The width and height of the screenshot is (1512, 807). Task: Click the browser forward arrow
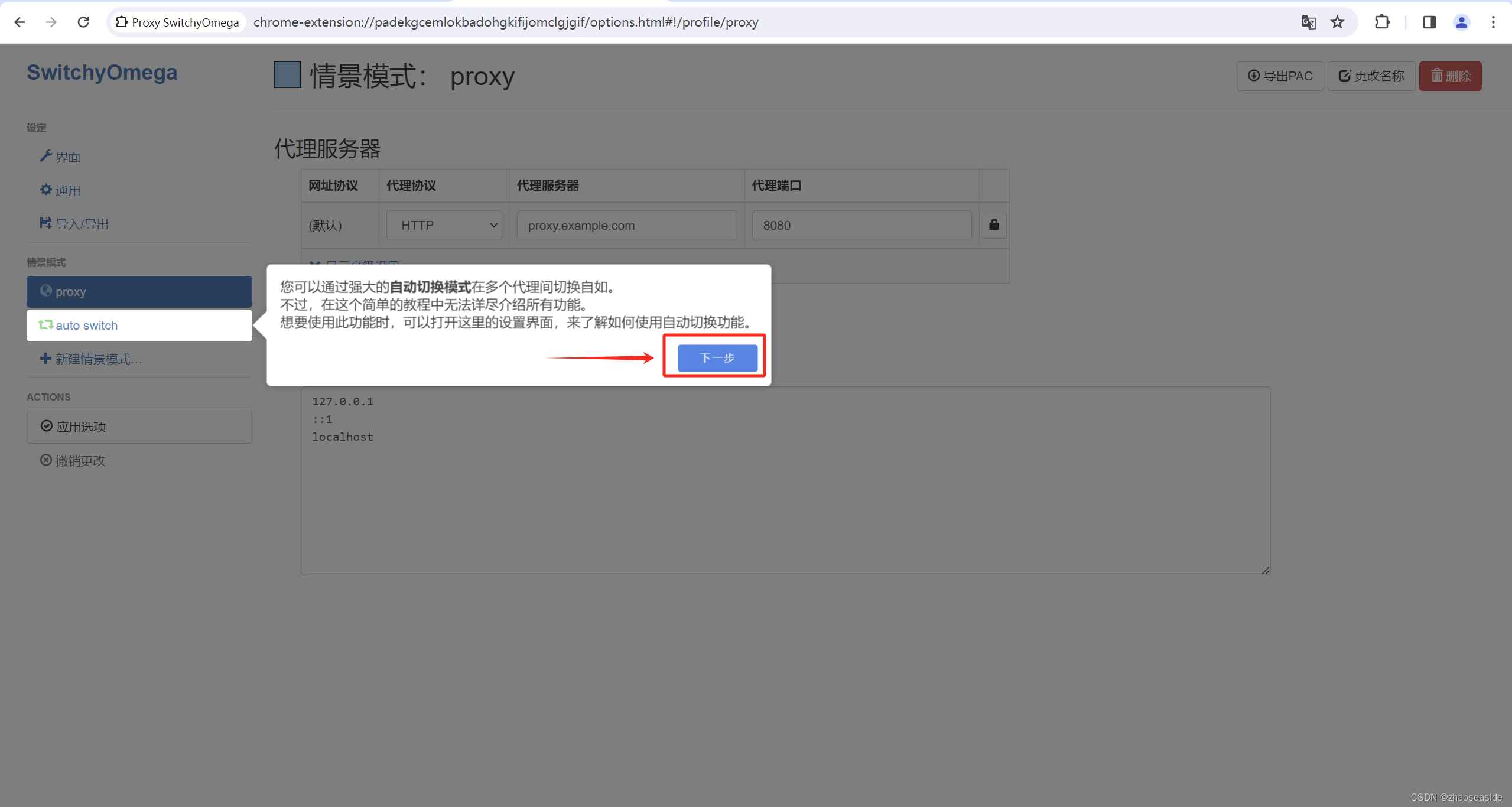51,22
